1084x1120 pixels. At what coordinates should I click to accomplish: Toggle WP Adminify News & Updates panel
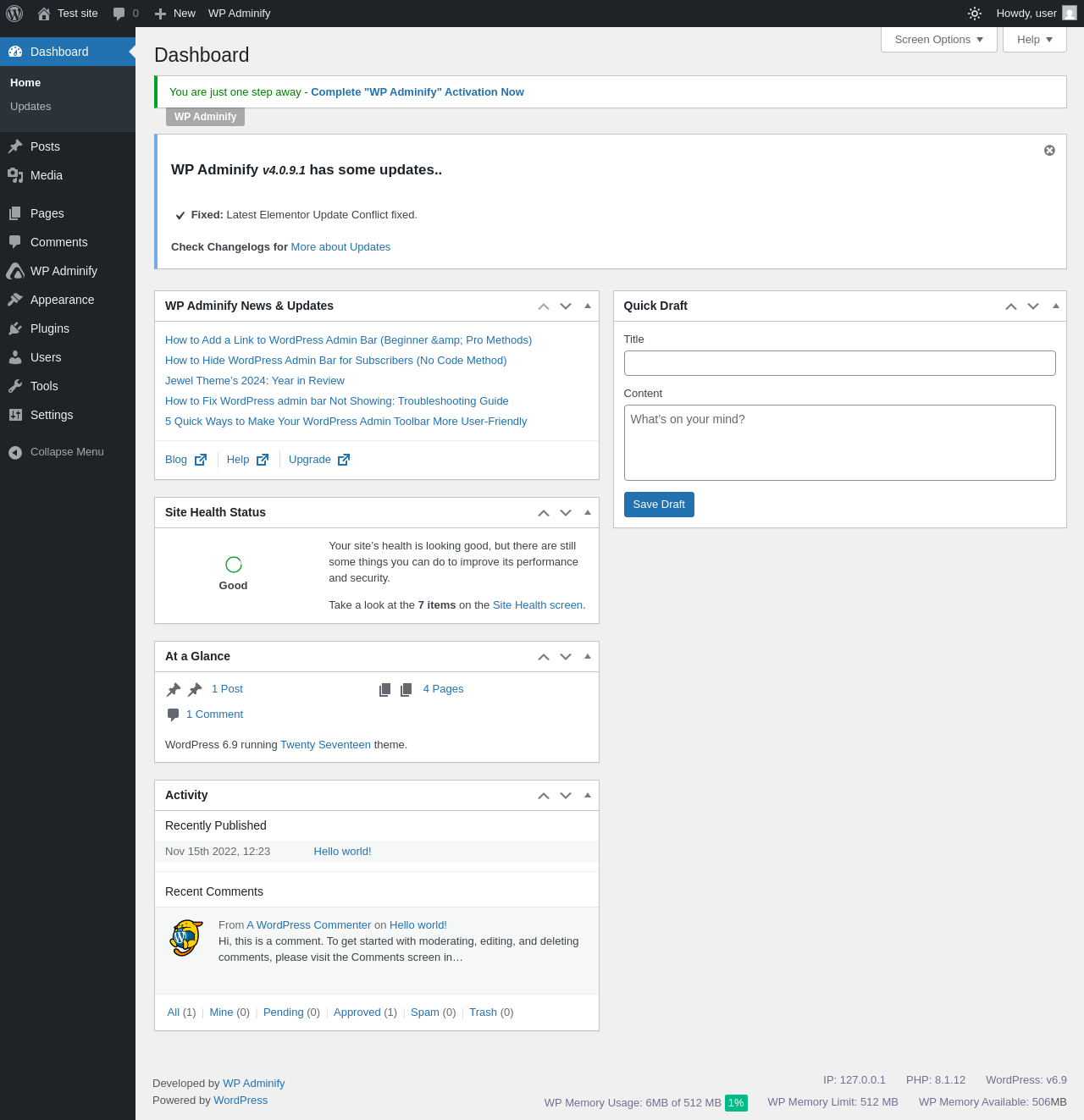coord(588,306)
